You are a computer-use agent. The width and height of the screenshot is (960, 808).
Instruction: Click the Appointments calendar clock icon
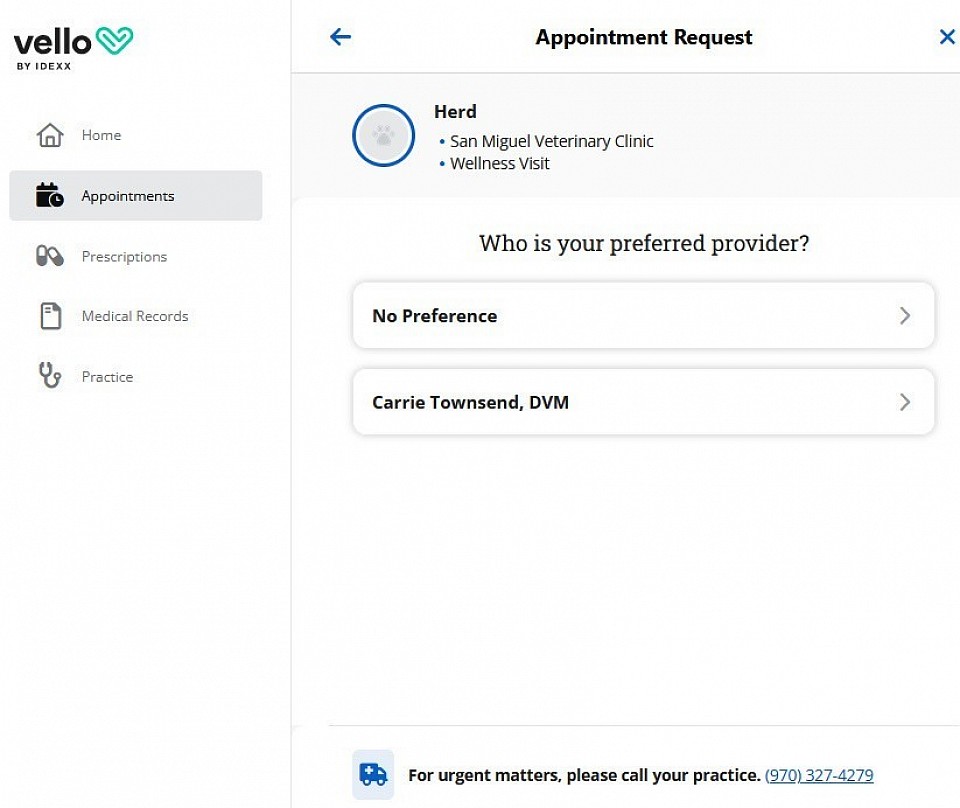50,195
